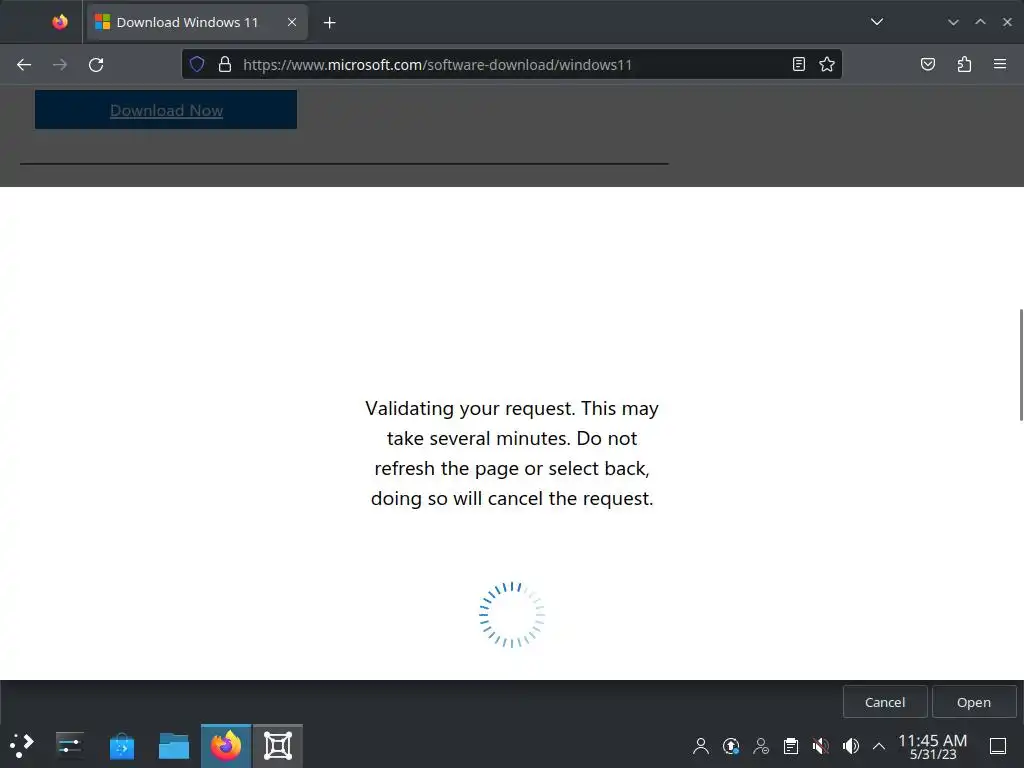
Task: Go back to the previous page
Action: (x=24, y=65)
